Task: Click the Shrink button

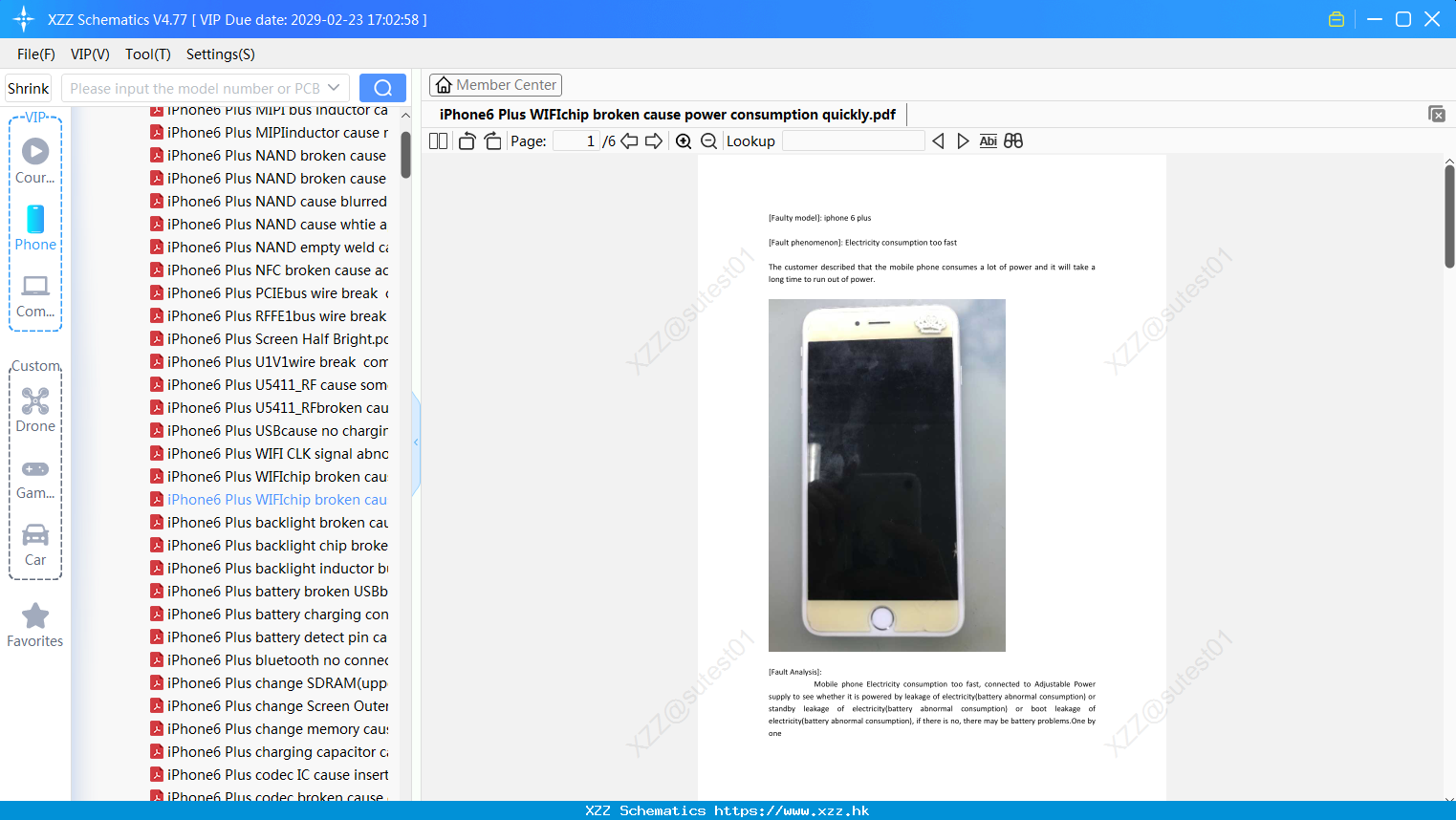Action: click(29, 88)
